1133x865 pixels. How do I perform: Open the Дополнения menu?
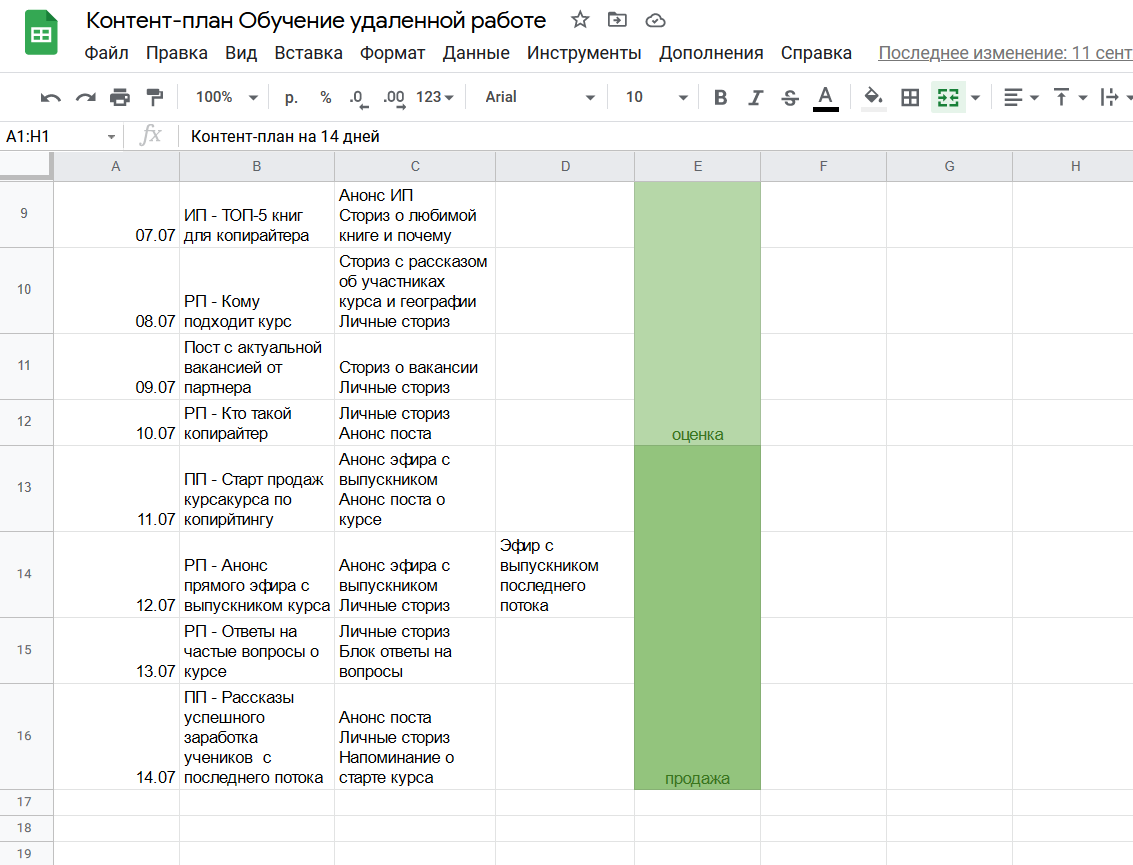pos(711,53)
